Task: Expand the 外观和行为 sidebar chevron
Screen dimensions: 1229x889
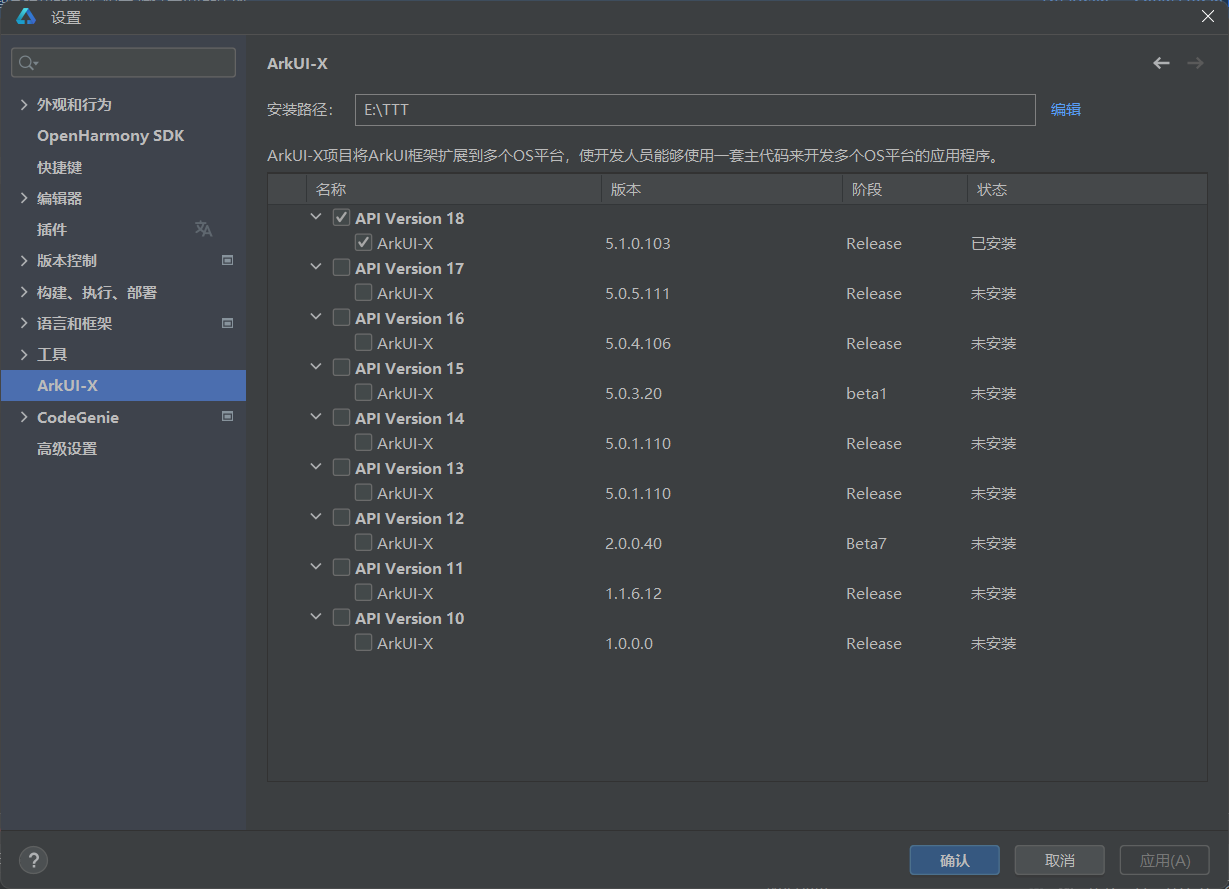Action: coord(24,104)
